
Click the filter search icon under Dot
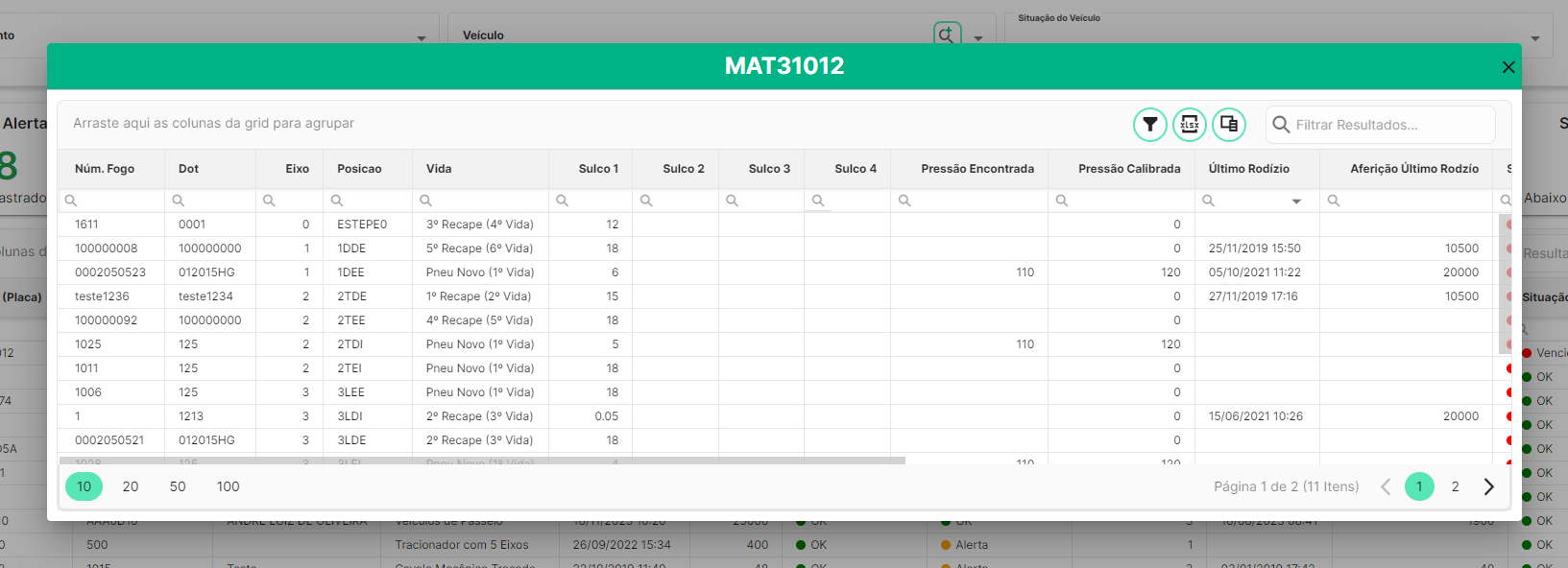point(179,201)
